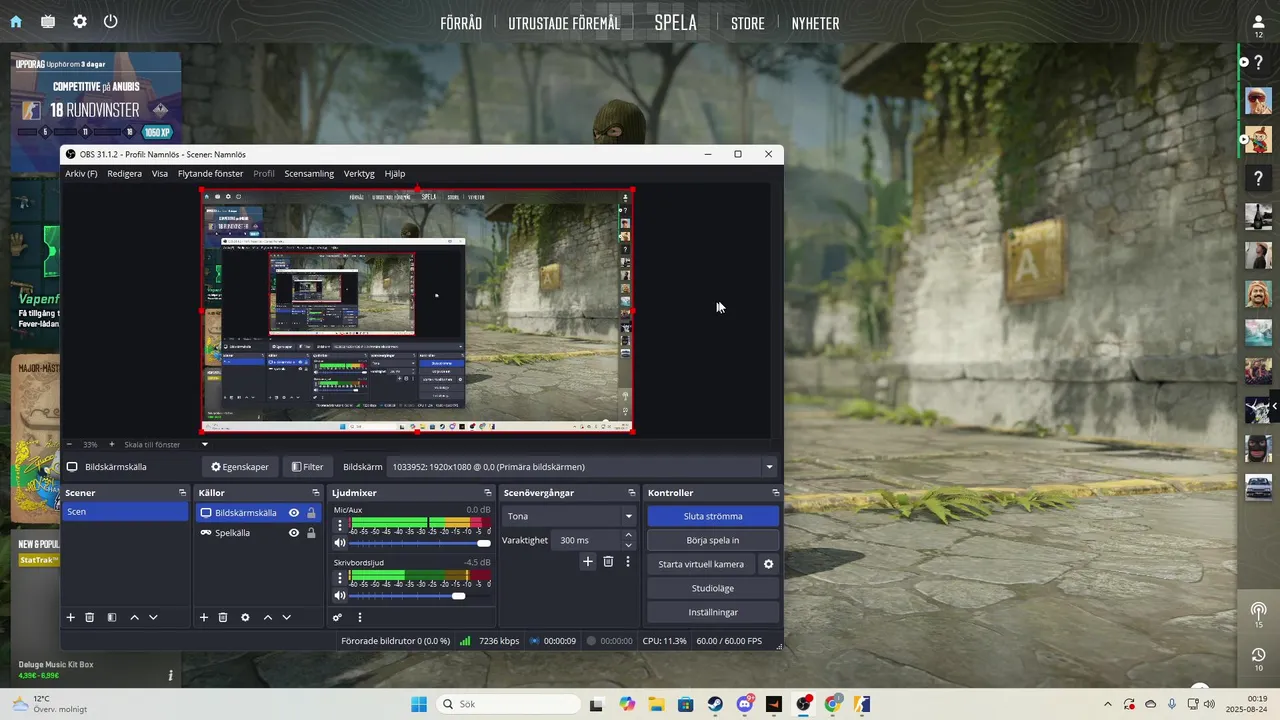Open the Redigera menu
Screen dimensions: 1280x720
[125, 174]
